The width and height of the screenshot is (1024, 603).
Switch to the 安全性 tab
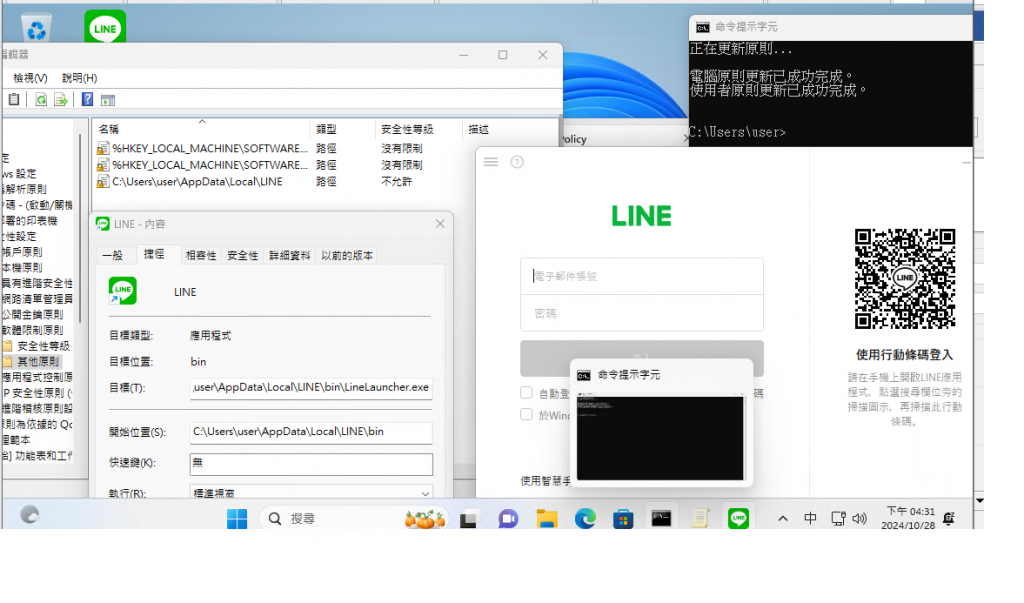(x=242, y=255)
